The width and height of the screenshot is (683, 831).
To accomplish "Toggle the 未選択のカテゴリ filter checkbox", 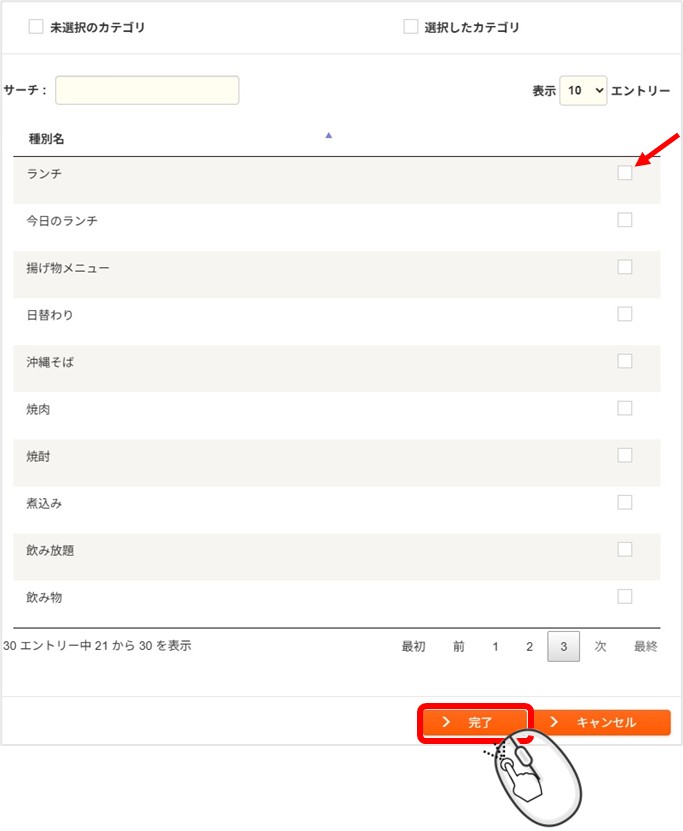I will (36, 28).
